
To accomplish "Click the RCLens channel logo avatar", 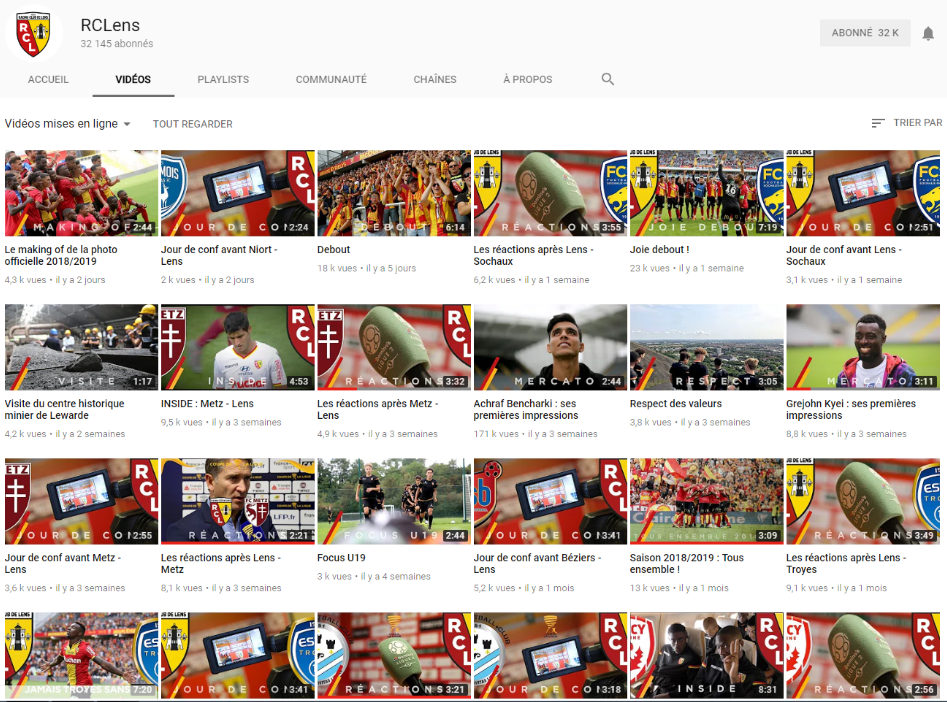I will 34,34.
